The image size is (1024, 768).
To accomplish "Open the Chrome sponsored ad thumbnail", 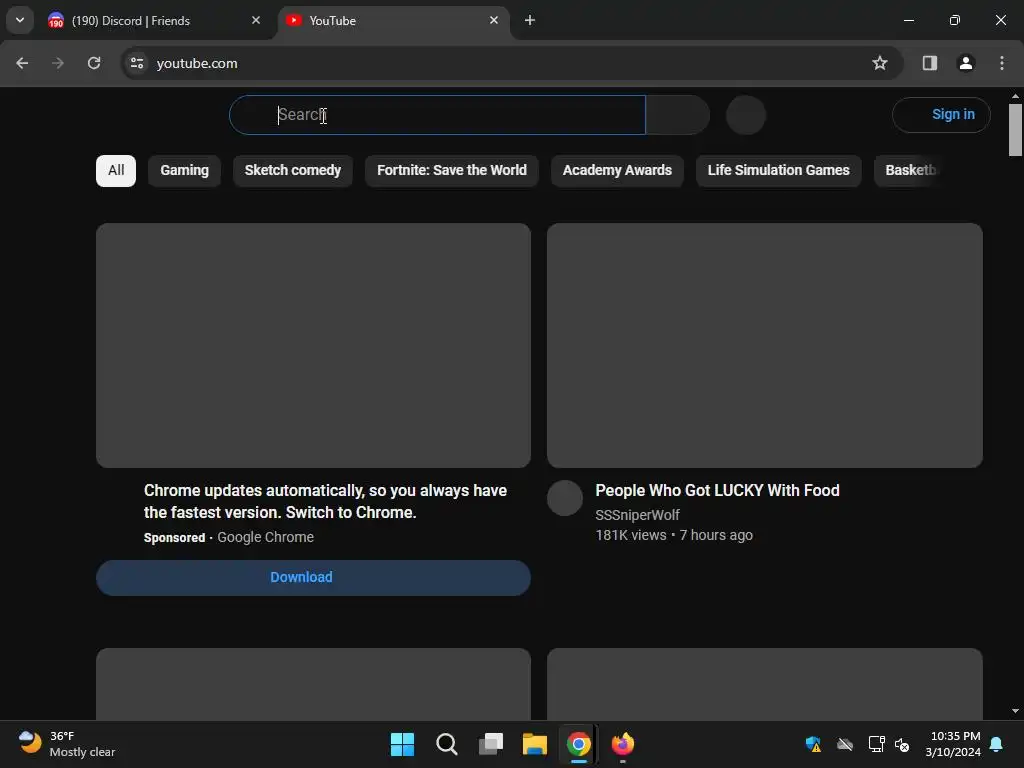I will (313, 345).
